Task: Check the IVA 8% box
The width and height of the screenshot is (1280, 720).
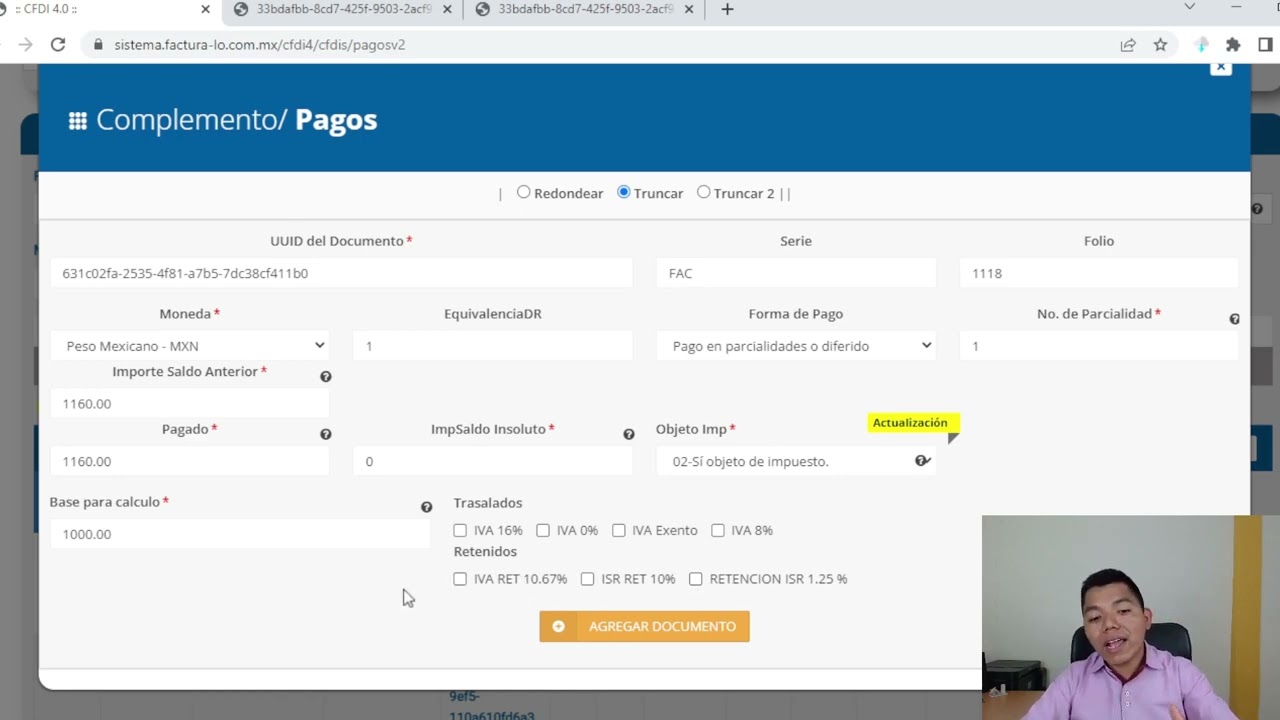Action: pos(718,531)
